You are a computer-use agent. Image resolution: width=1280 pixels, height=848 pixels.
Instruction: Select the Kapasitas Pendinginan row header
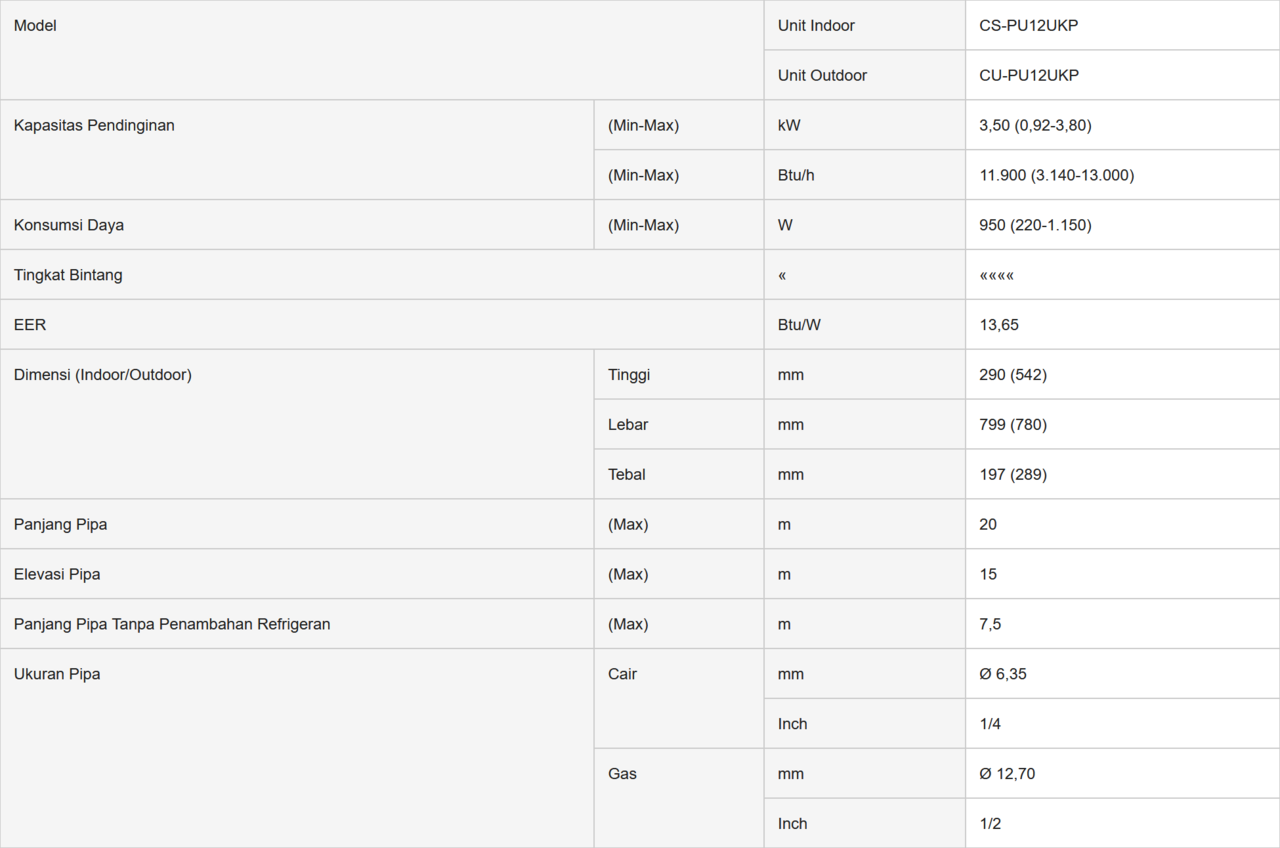[x=94, y=126]
